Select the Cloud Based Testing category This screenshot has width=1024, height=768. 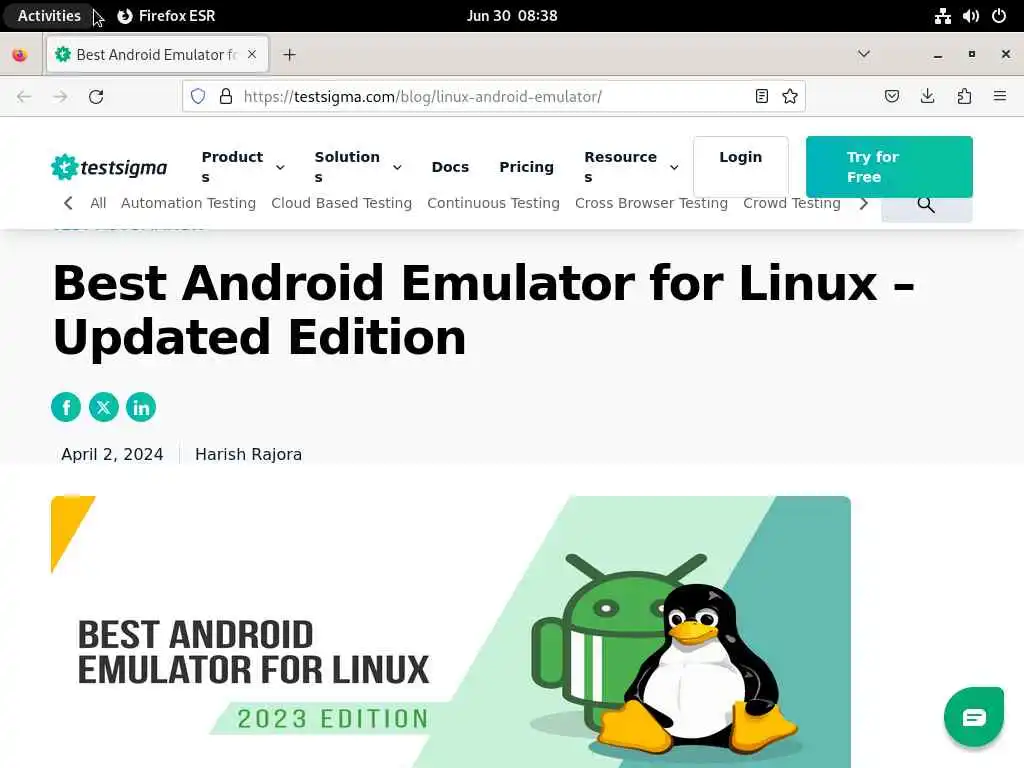(342, 203)
